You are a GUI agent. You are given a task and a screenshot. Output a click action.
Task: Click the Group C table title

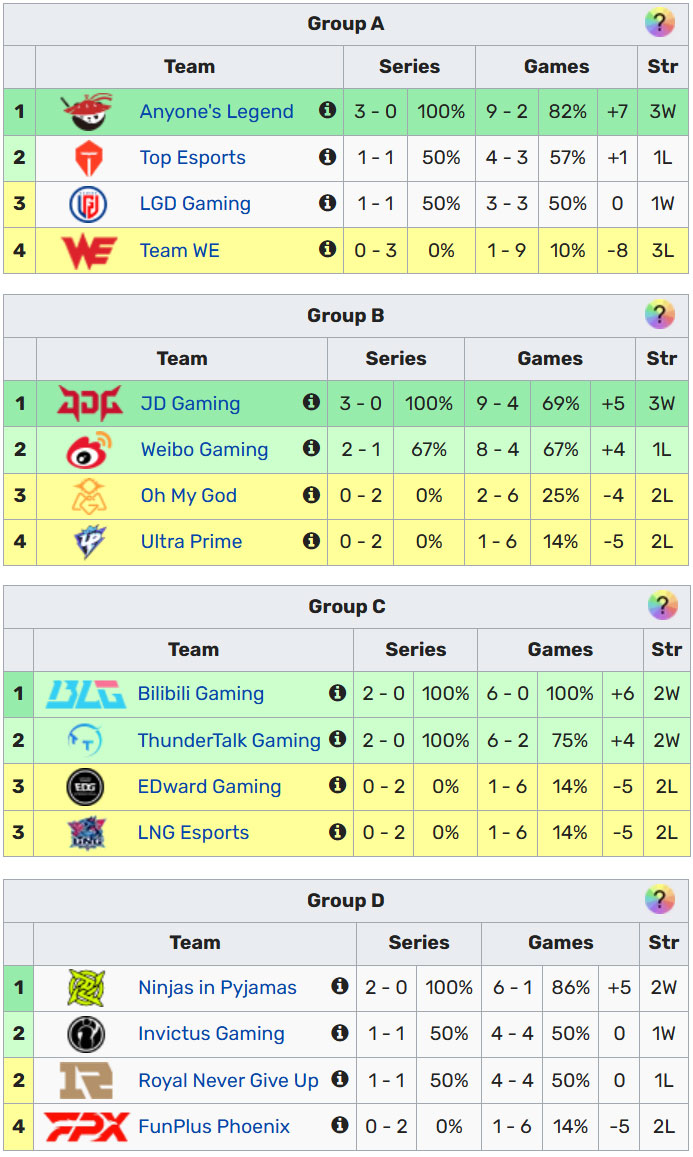click(346, 607)
